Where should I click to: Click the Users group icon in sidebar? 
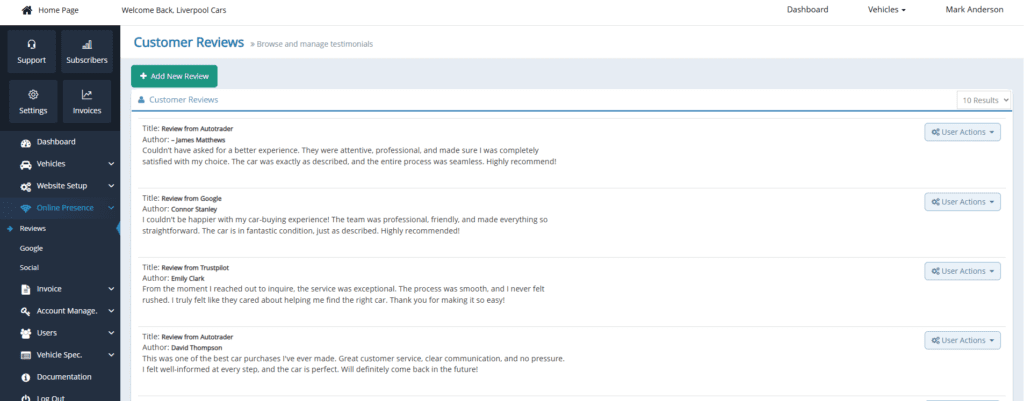point(25,333)
